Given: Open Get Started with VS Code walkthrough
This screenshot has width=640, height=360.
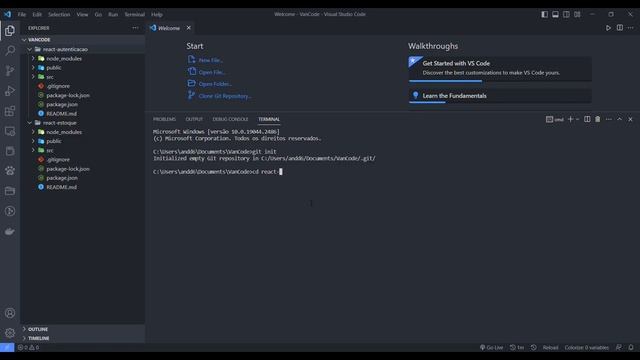Looking at the screenshot, I should [500, 69].
